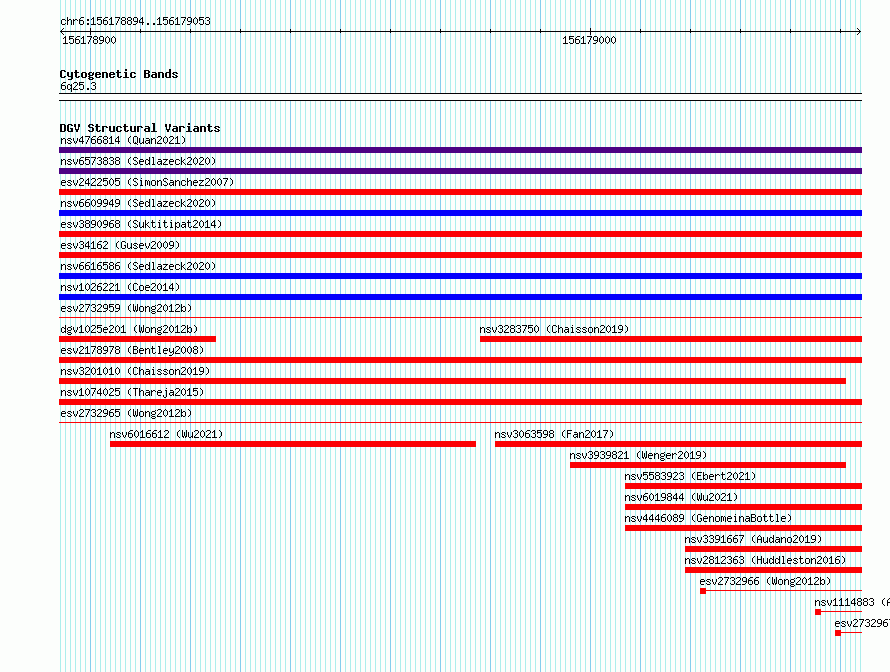Click nsv5583923 (Ebert2021) label
Viewport: 890px width, 672px height.
(x=690, y=476)
